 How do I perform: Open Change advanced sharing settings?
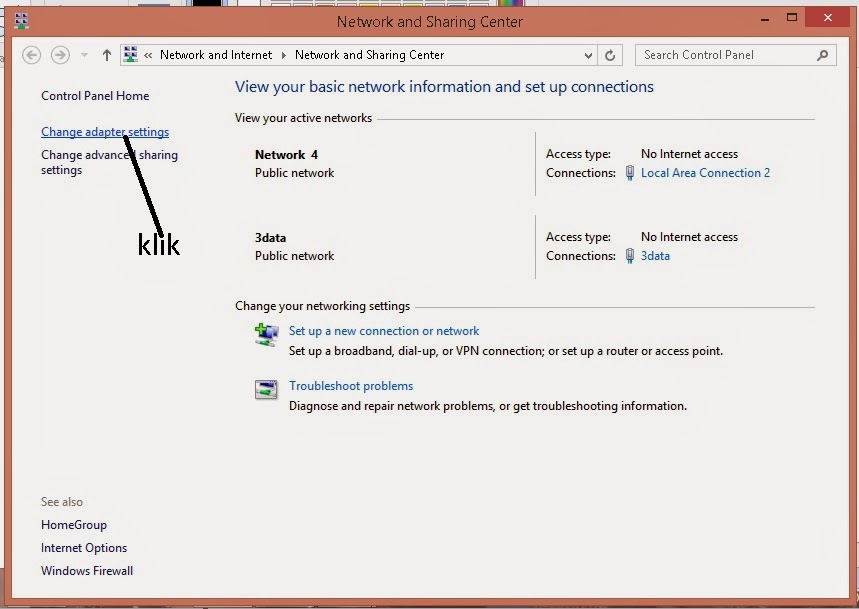(109, 162)
